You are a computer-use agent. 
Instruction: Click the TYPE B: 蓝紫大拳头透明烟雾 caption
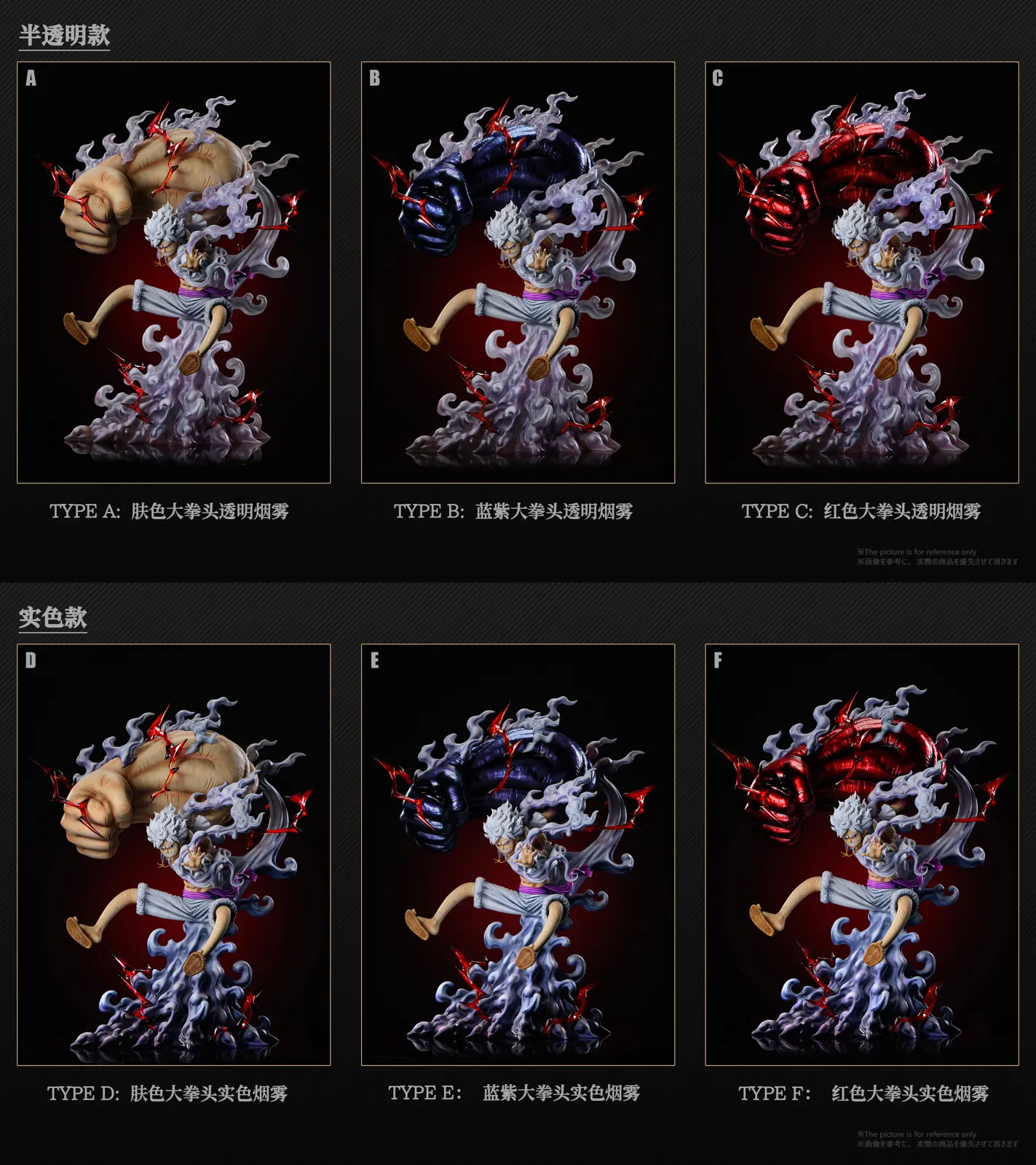513,511
